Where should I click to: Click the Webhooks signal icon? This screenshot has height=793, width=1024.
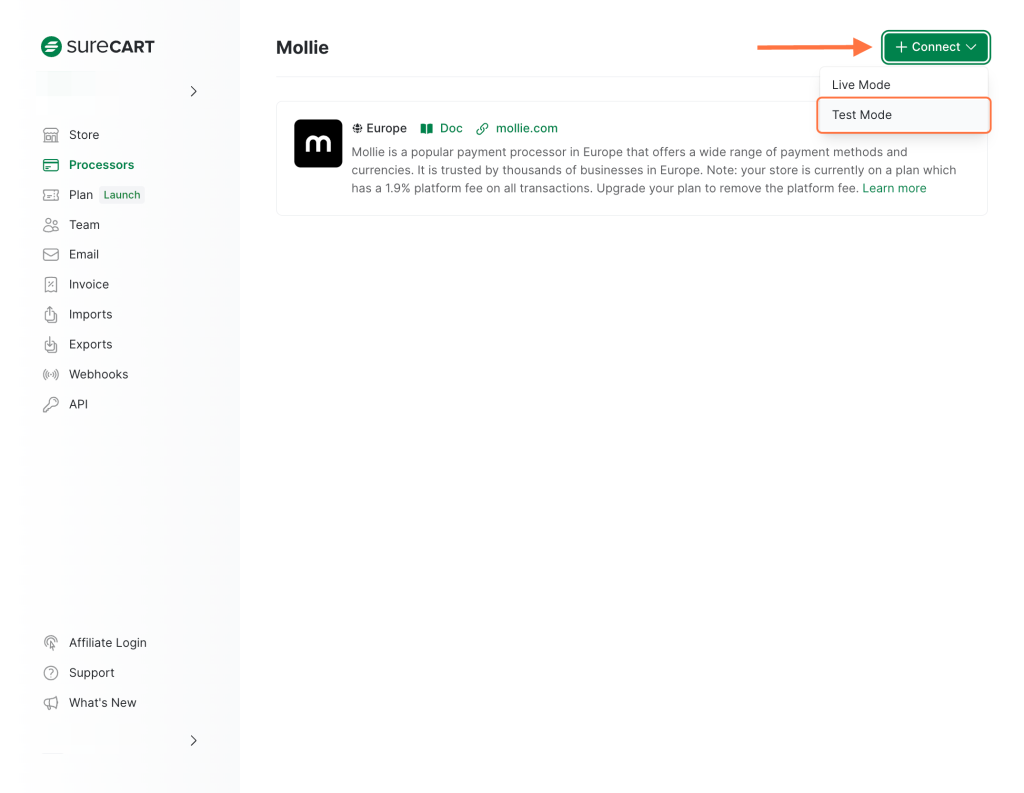tap(50, 374)
